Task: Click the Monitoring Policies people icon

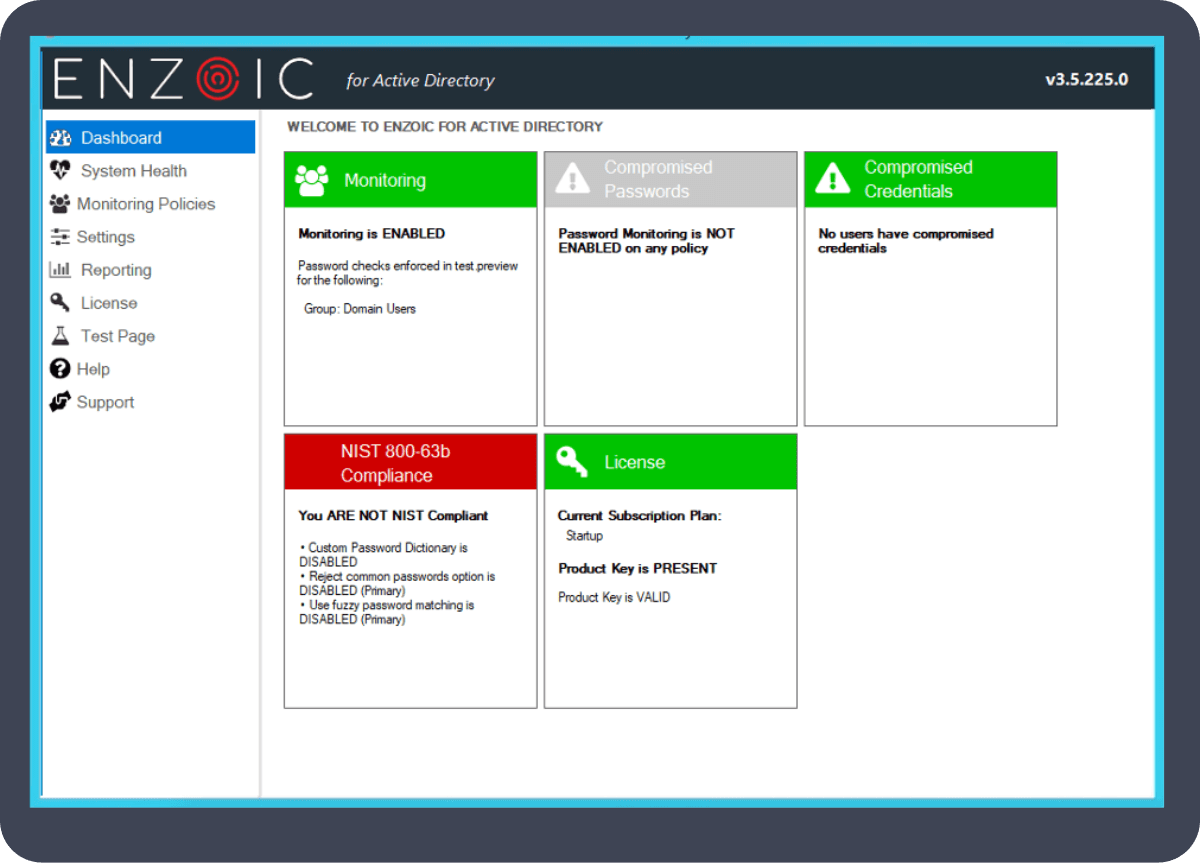Action: pos(60,204)
